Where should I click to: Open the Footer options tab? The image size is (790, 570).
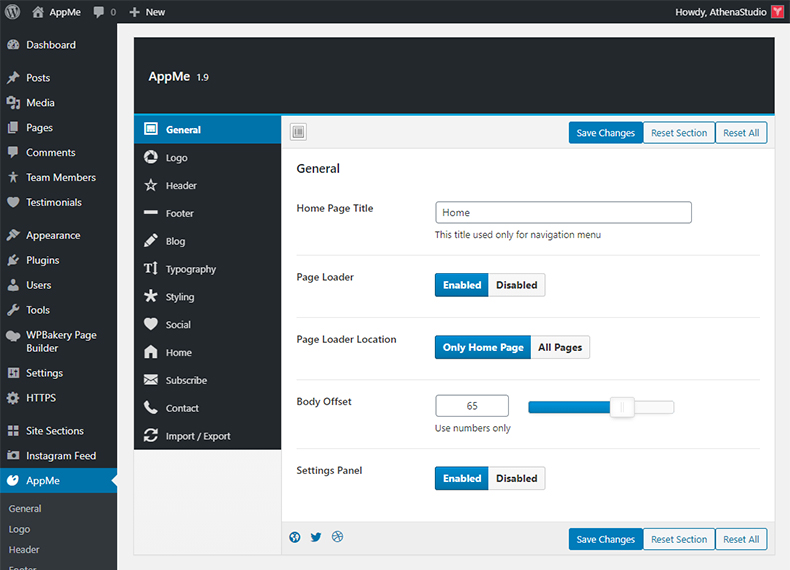click(x=208, y=213)
